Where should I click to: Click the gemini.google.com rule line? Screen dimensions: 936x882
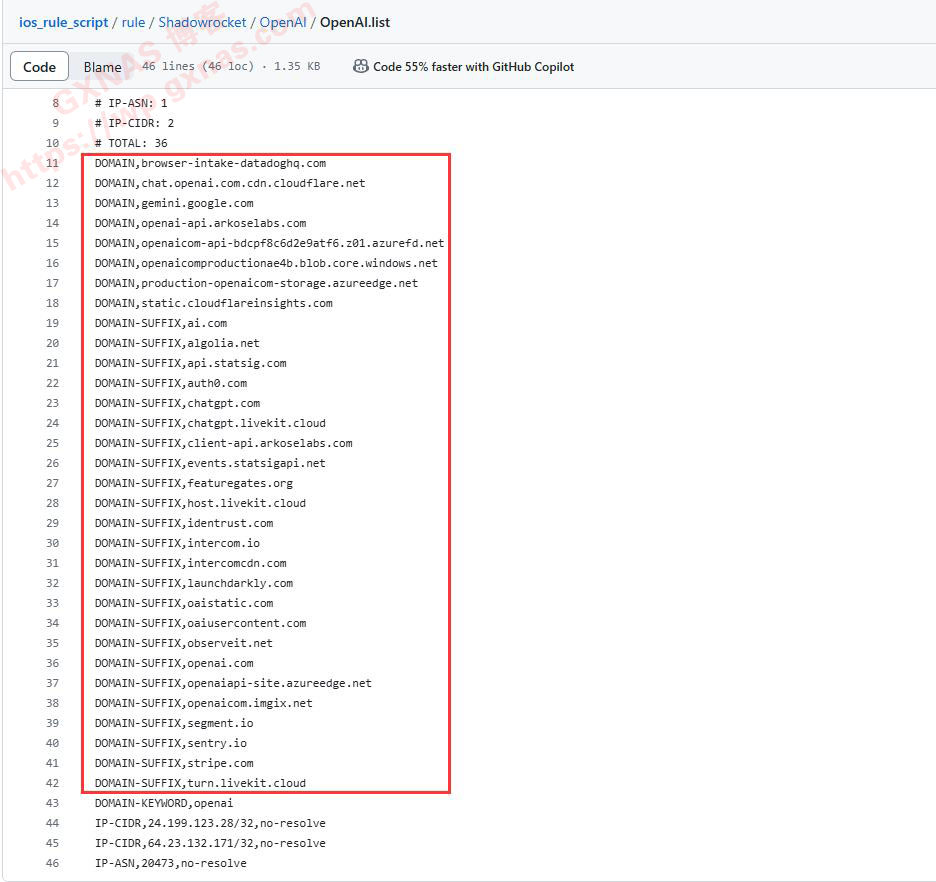(174, 203)
